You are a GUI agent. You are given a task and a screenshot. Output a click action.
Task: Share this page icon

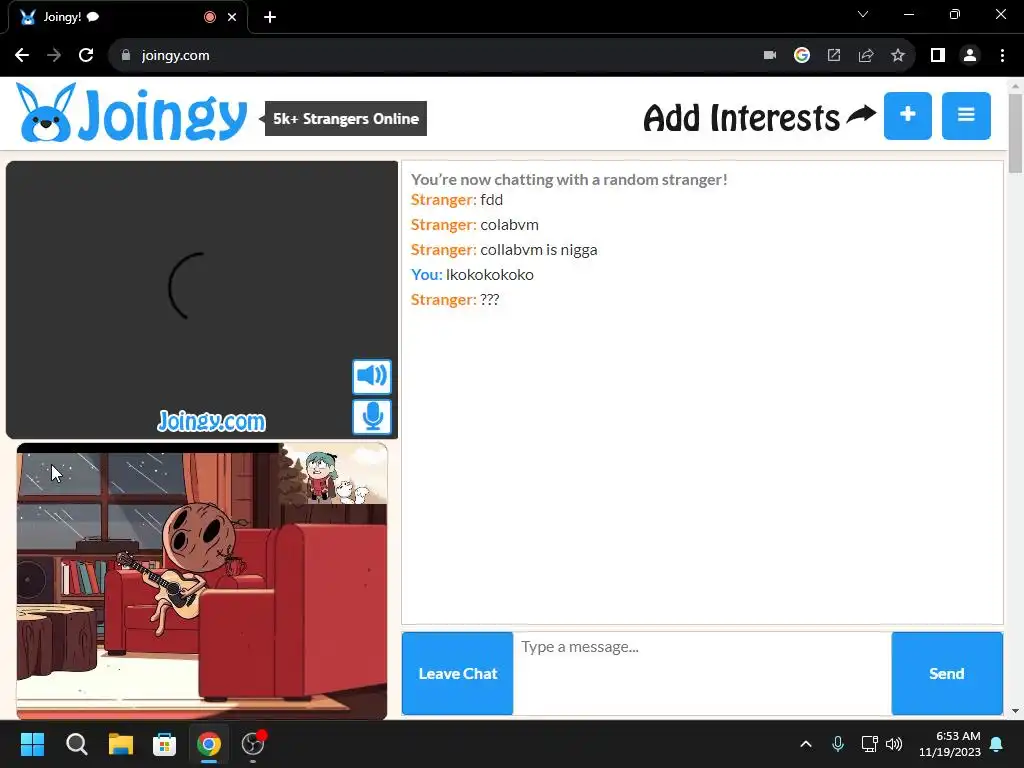[x=866, y=56]
